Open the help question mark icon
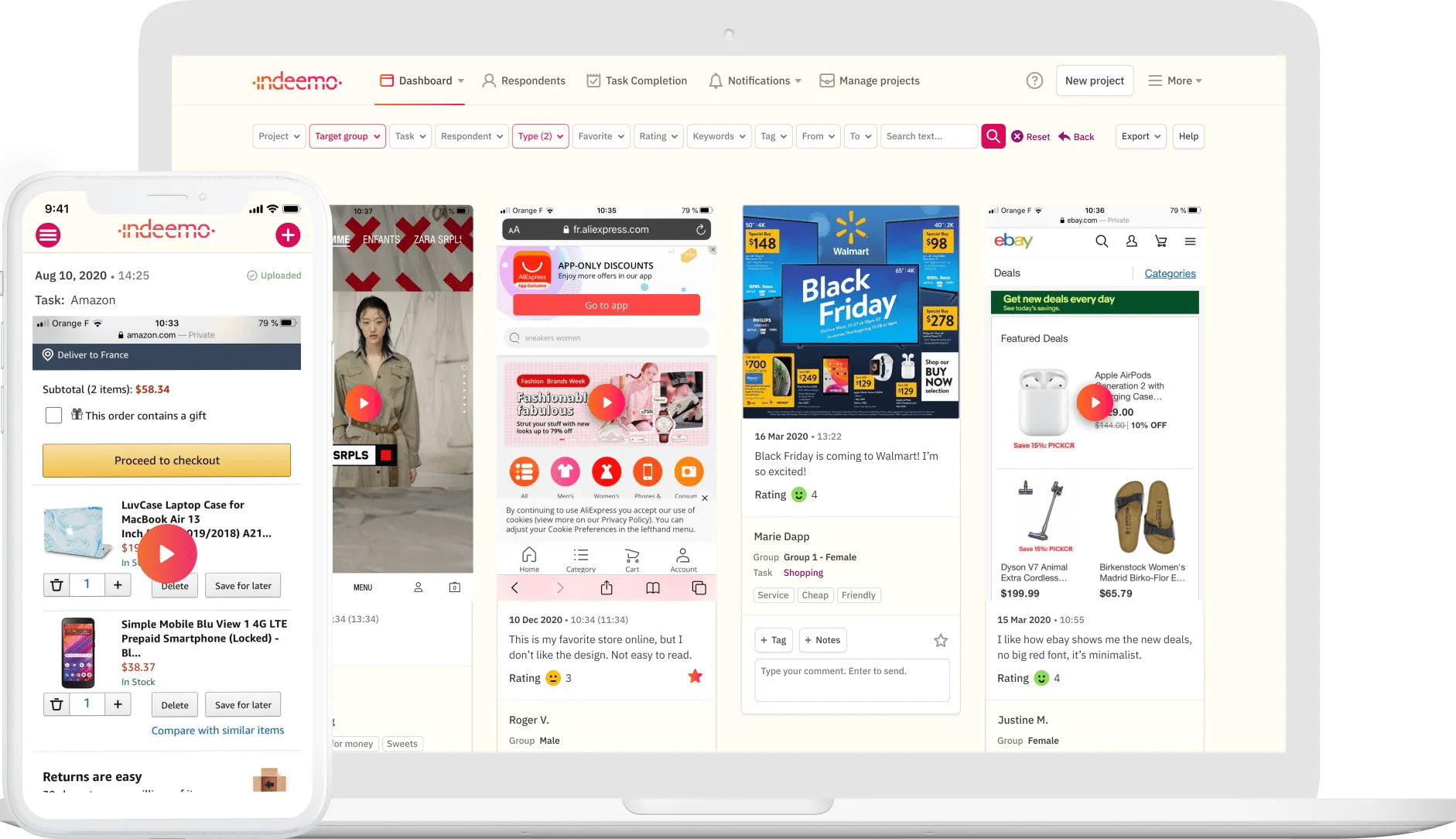Viewport: 1456px width, 839px height. tap(1034, 80)
